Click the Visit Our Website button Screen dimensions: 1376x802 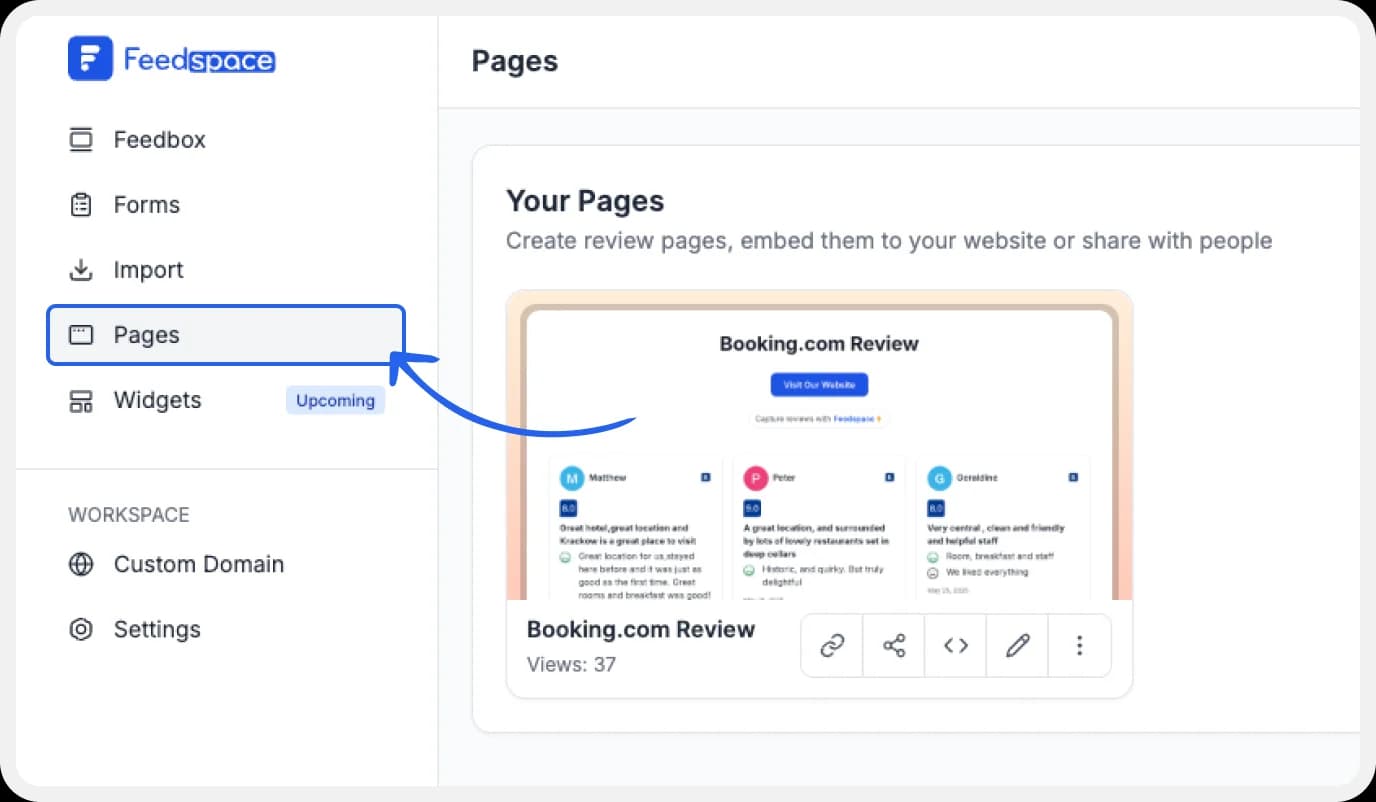(819, 384)
